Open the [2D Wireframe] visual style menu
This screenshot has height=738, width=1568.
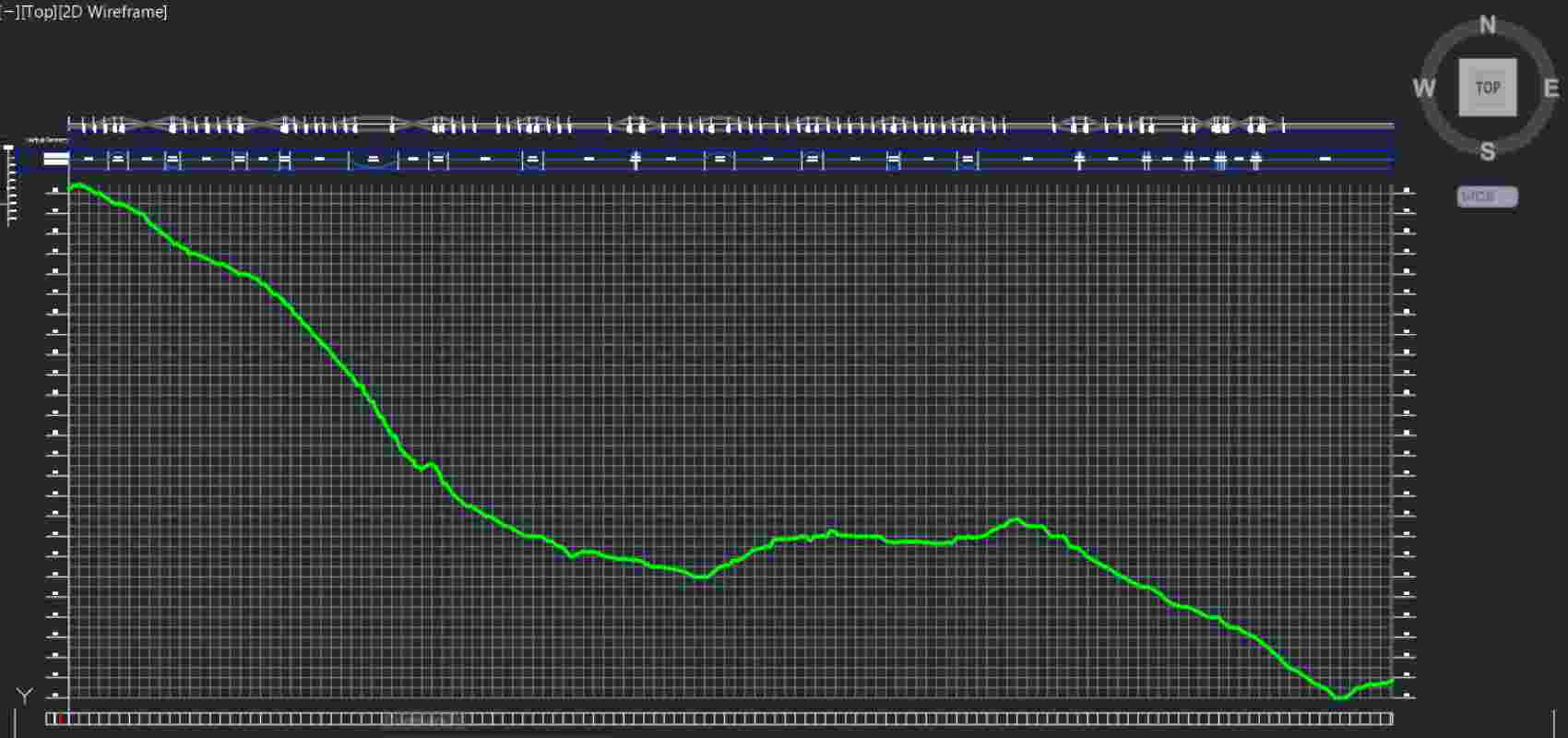click(113, 12)
